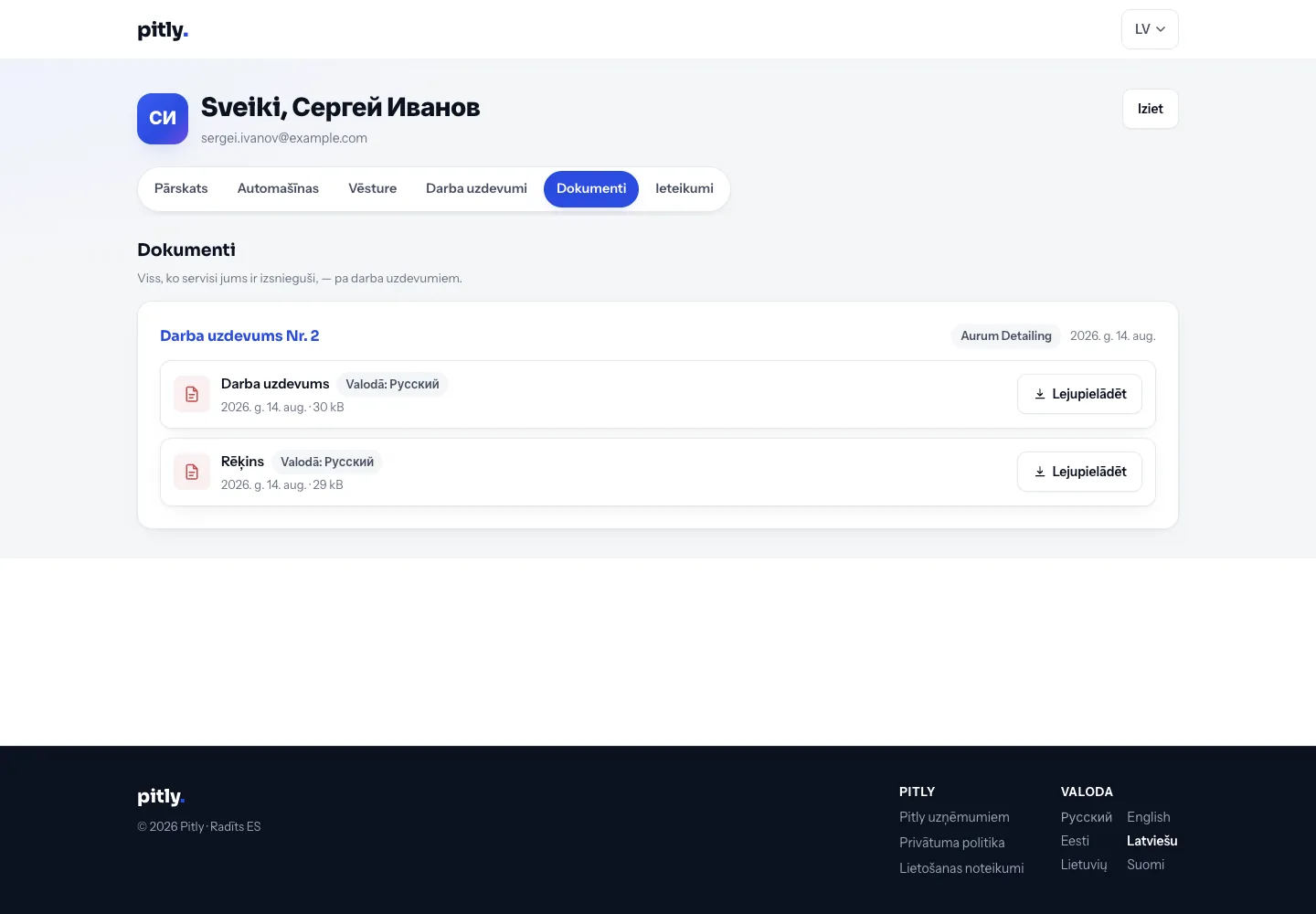1316x914 pixels.
Task: Switch language to Eesti in footer
Action: 1075,841
